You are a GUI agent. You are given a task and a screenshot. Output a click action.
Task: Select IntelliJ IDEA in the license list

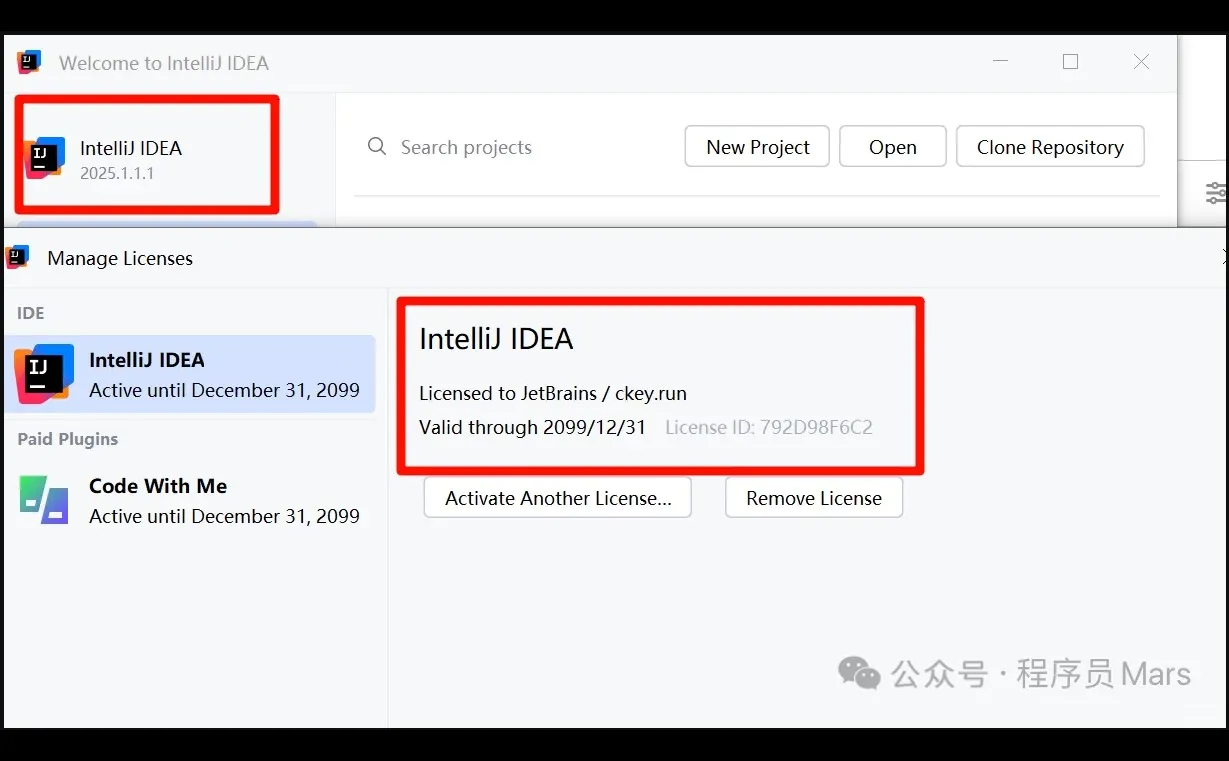pyautogui.click(x=190, y=374)
